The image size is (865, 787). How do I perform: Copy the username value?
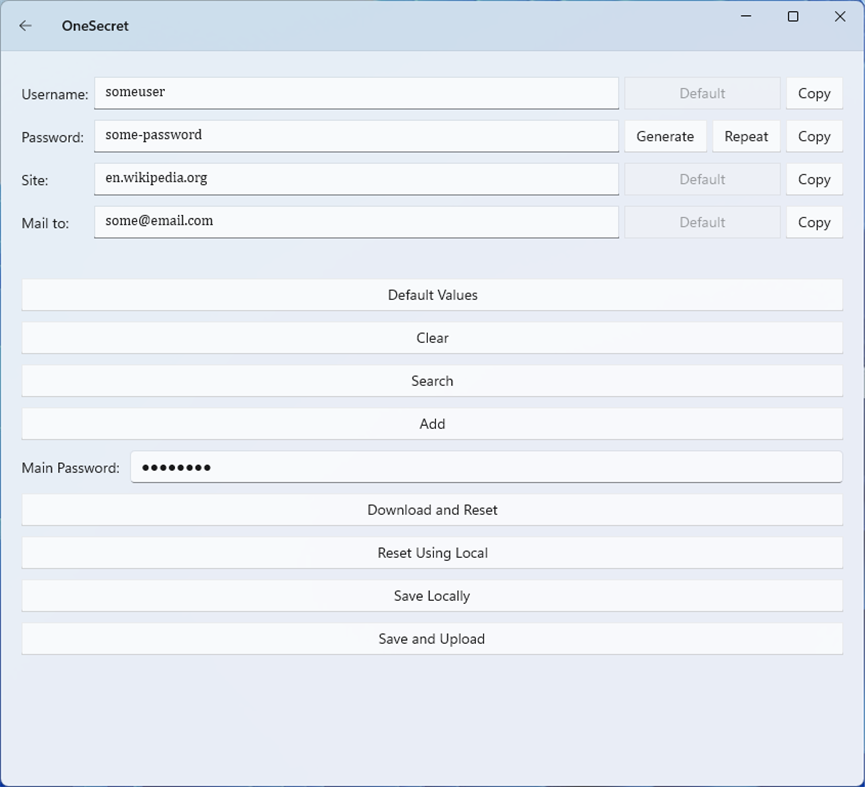(x=814, y=93)
